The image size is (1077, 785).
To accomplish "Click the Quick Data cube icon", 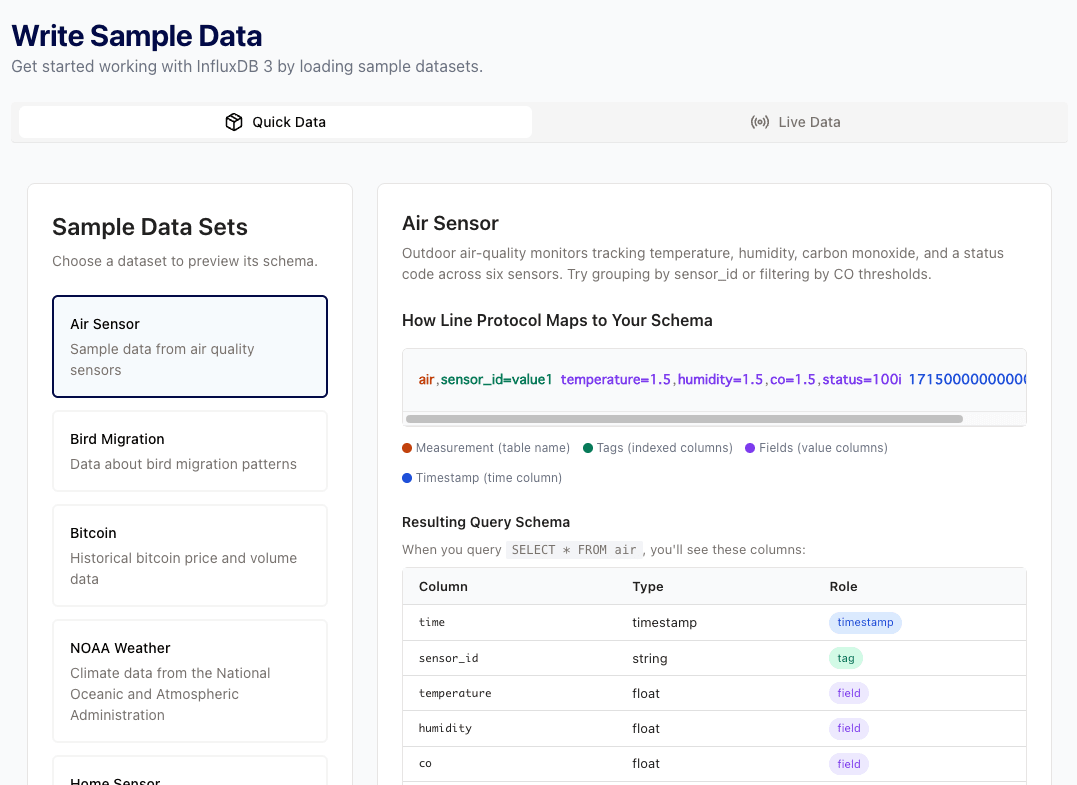I will point(234,122).
